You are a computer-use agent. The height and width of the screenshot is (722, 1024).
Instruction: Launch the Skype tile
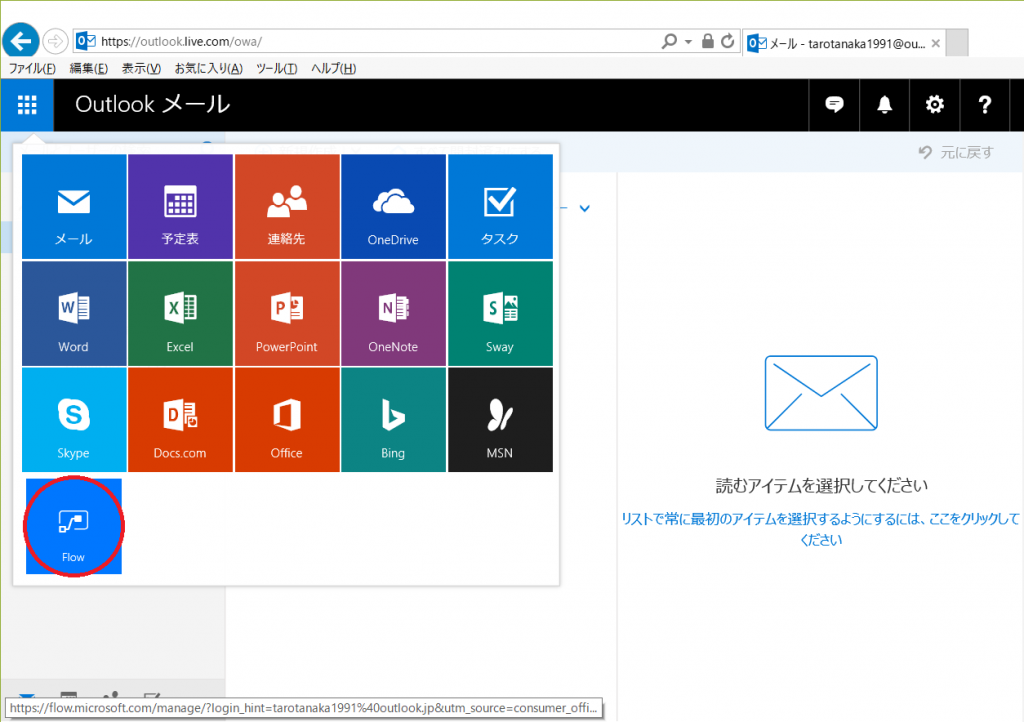[x=74, y=420]
